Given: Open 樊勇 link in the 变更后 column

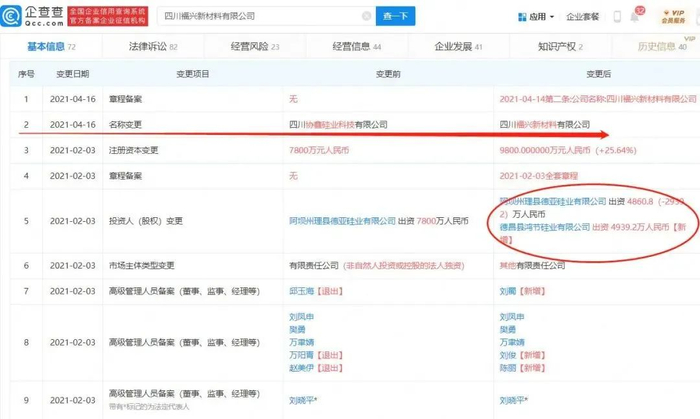Looking at the screenshot, I should pos(508,330).
